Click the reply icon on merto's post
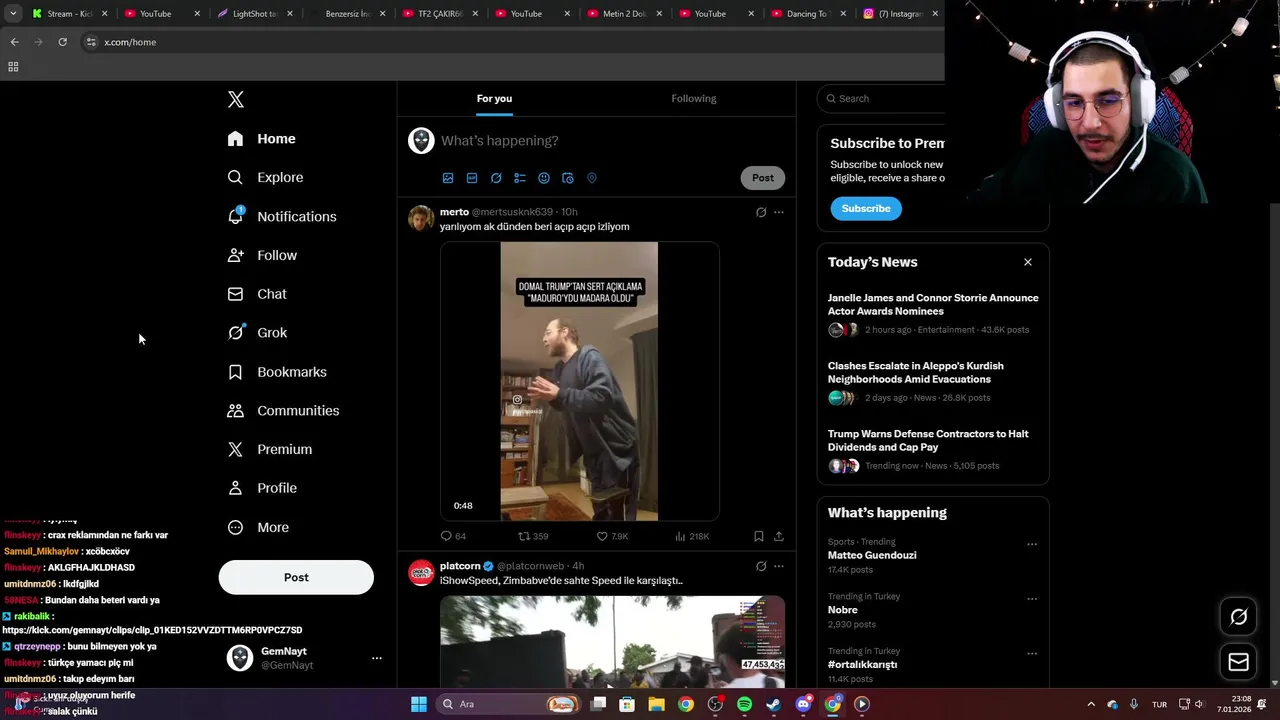1280x720 pixels. point(446,536)
